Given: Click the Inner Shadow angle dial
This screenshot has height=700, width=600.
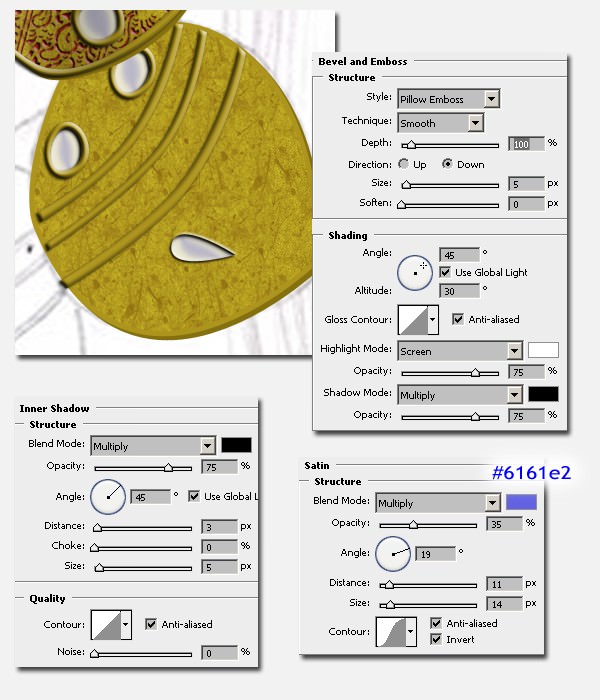Looking at the screenshot, I should (x=108, y=497).
